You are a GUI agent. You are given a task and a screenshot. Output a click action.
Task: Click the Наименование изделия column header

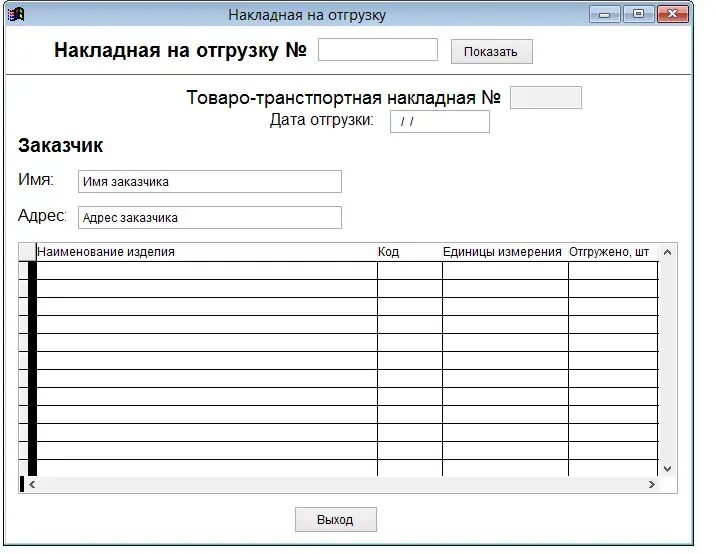pyautogui.click(x=207, y=252)
